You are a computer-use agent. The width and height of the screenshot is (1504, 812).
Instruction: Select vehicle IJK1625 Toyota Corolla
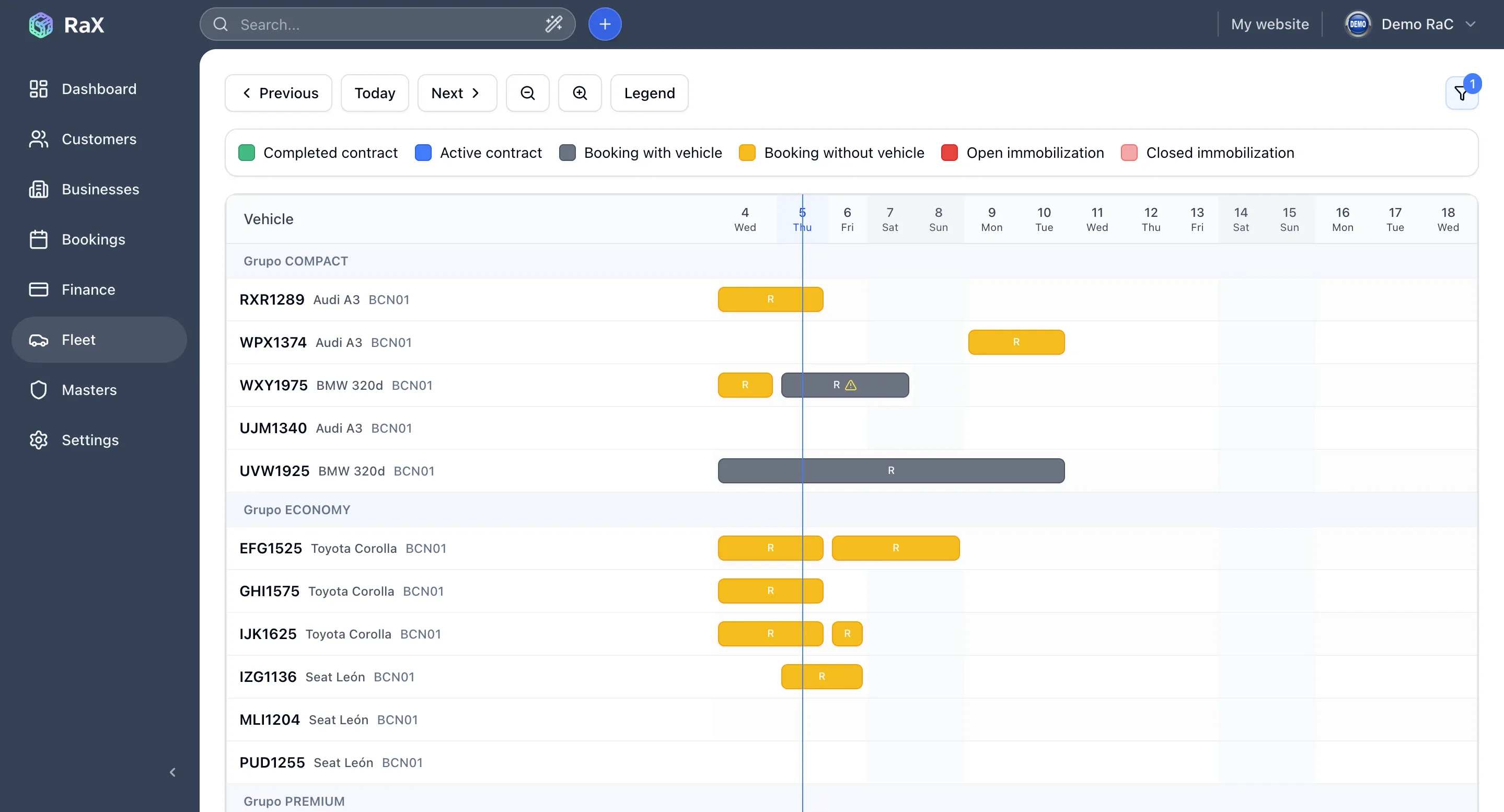(x=340, y=634)
